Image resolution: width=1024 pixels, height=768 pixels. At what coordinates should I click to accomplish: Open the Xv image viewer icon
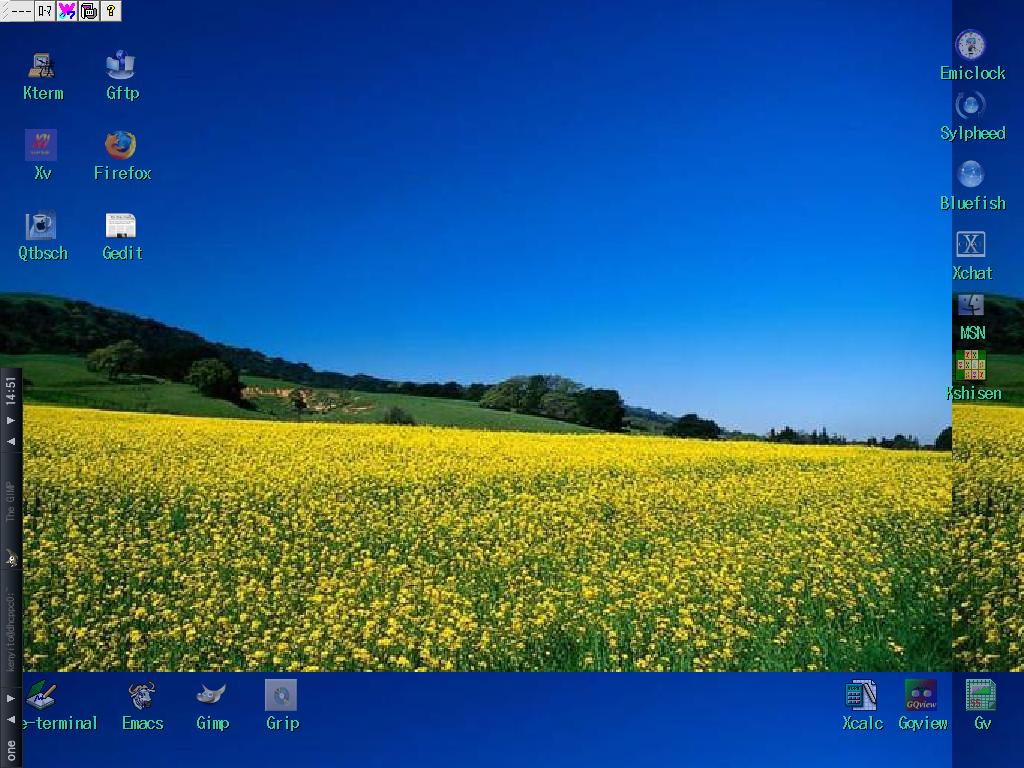pyautogui.click(x=41, y=146)
